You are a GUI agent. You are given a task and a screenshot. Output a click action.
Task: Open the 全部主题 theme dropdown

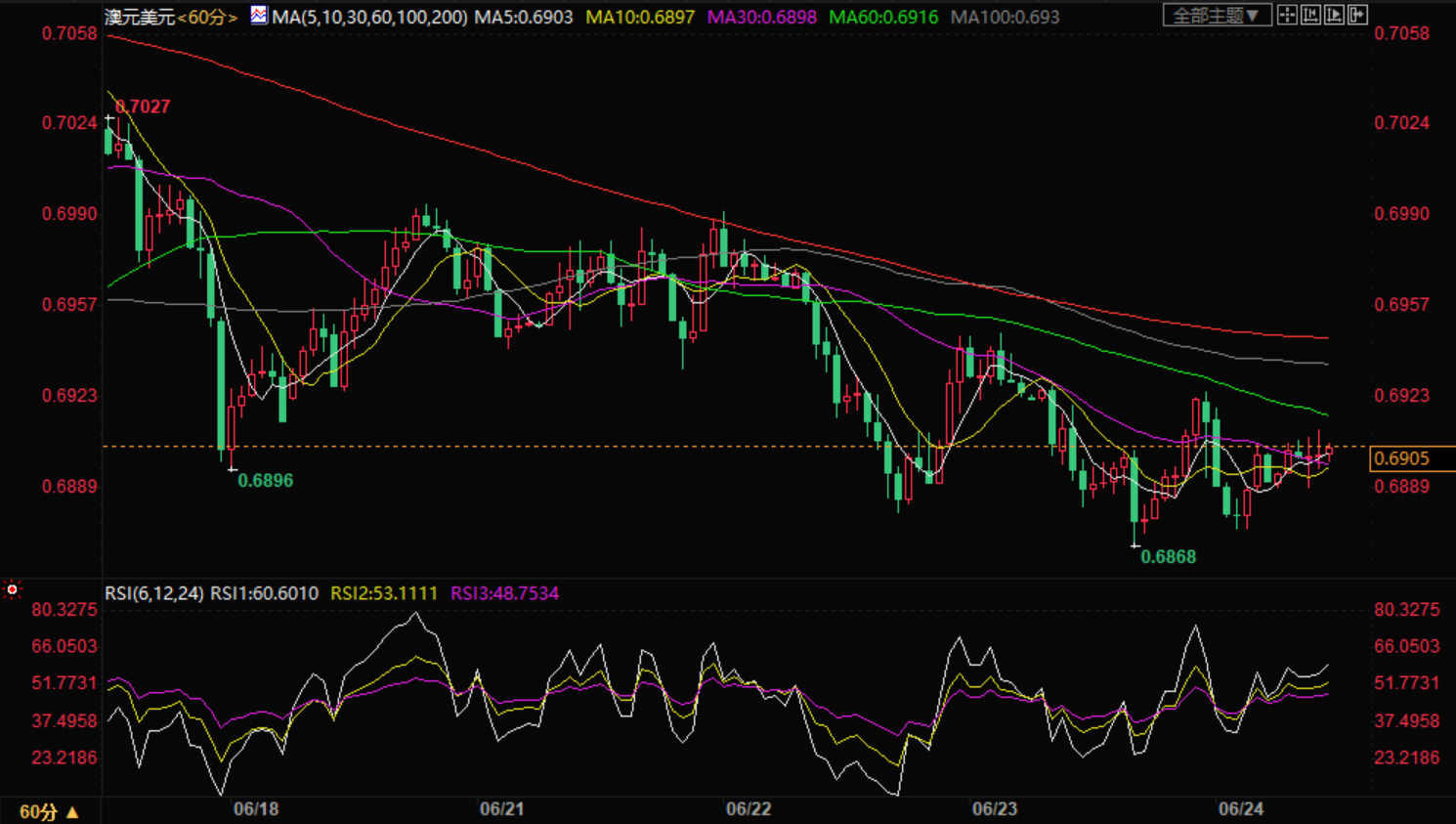[x=1217, y=15]
